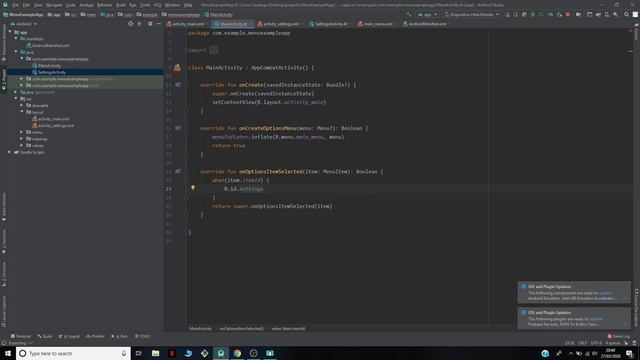
Task: Open the Tools menu
Action: (145, 5)
